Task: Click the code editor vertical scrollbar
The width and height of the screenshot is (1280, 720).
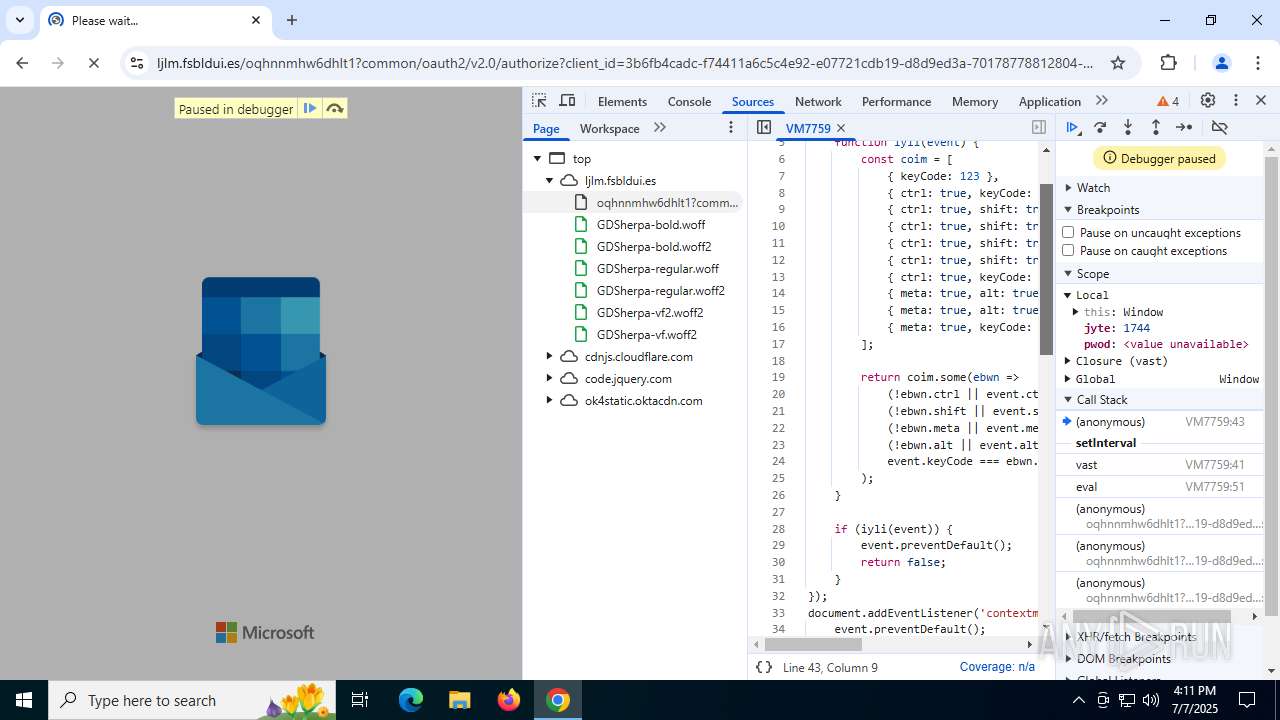Action: 1046,268
